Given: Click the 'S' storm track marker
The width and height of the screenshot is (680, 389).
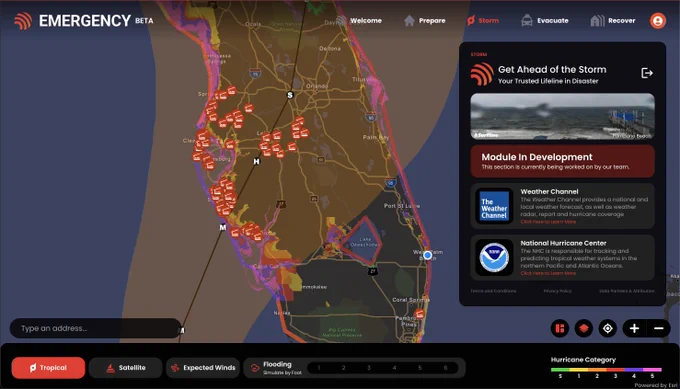Looking at the screenshot, I should [290, 95].
